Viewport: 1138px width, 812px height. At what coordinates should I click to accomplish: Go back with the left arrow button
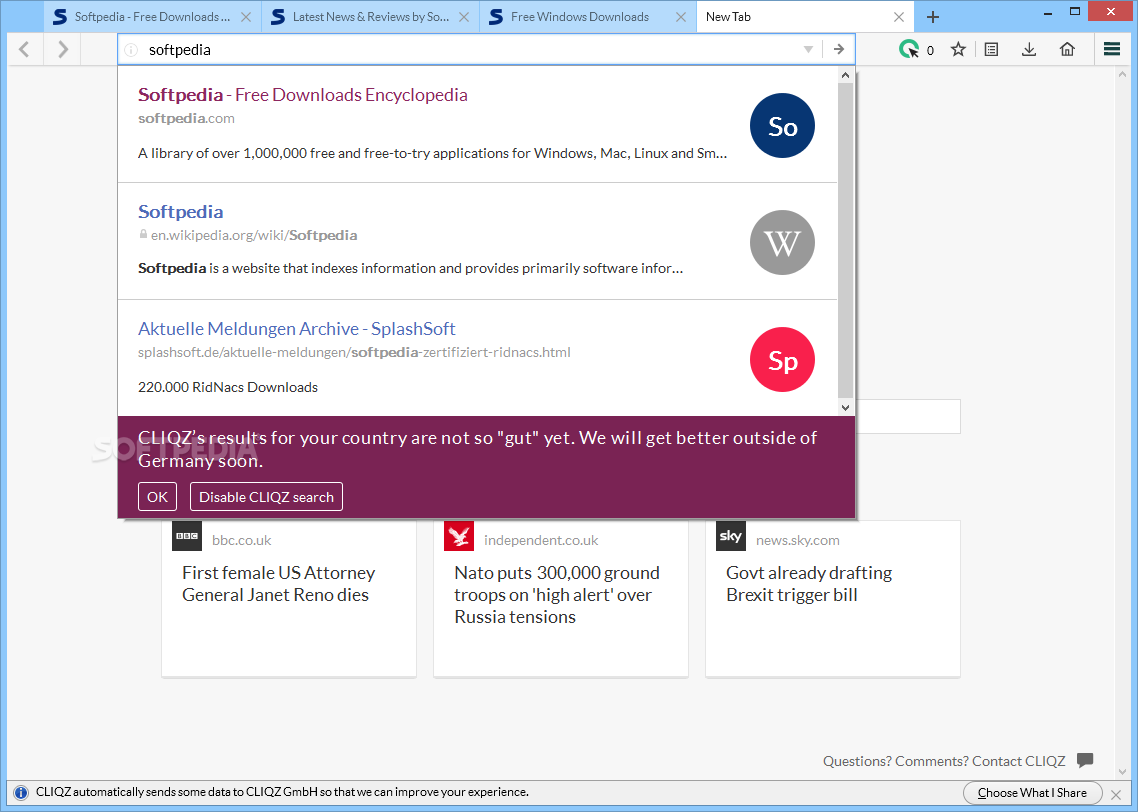coord(25,49)
